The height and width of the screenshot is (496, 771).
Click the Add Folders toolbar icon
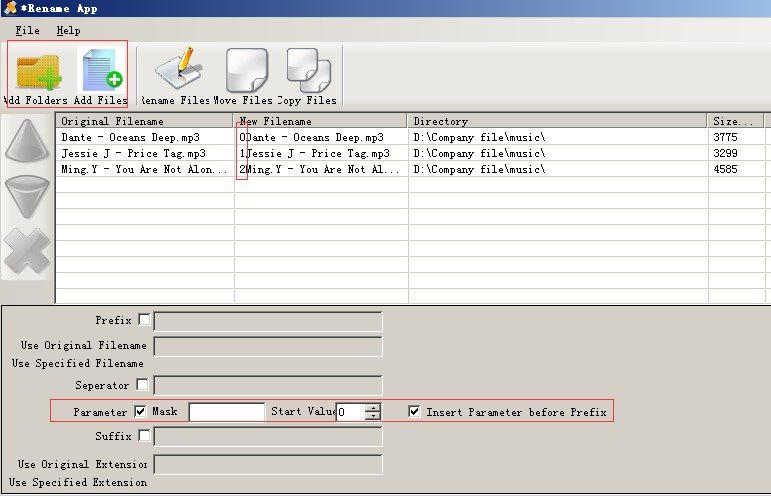tap(39, 73)
